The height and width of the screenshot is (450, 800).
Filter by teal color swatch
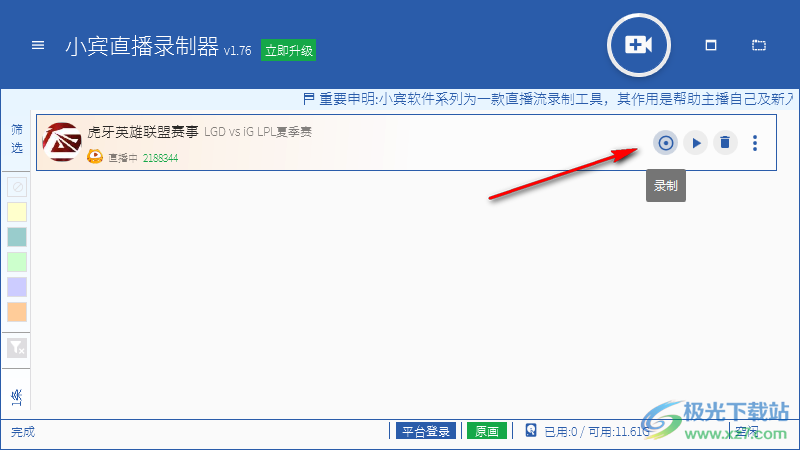click(17, 237)
